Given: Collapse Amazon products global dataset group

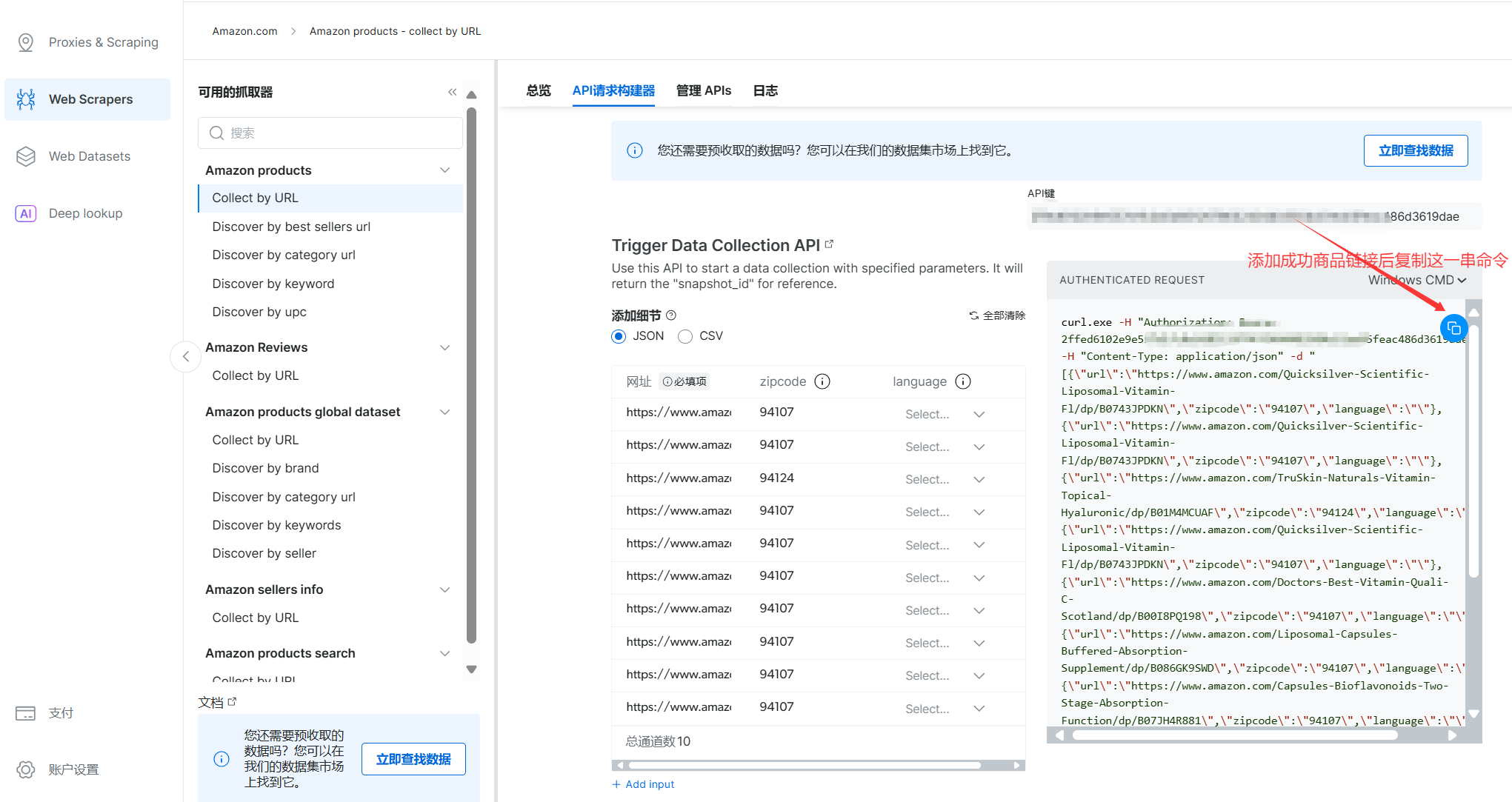Looking at the screenshot, I should [444, 412].
